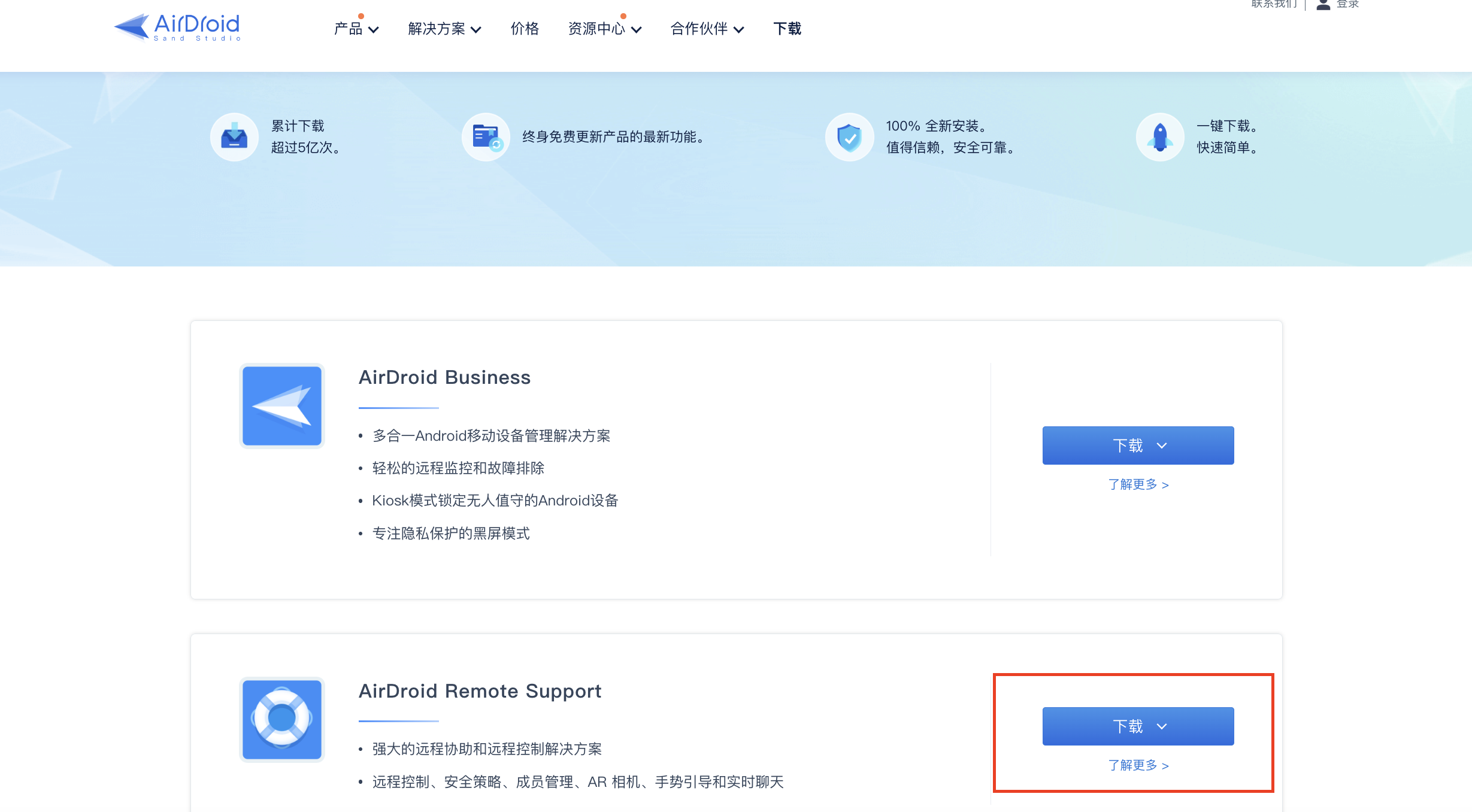Click the blue shield checkmark icon
The height and width of the screenshot is (812, 1472).
tap(849, 137)
